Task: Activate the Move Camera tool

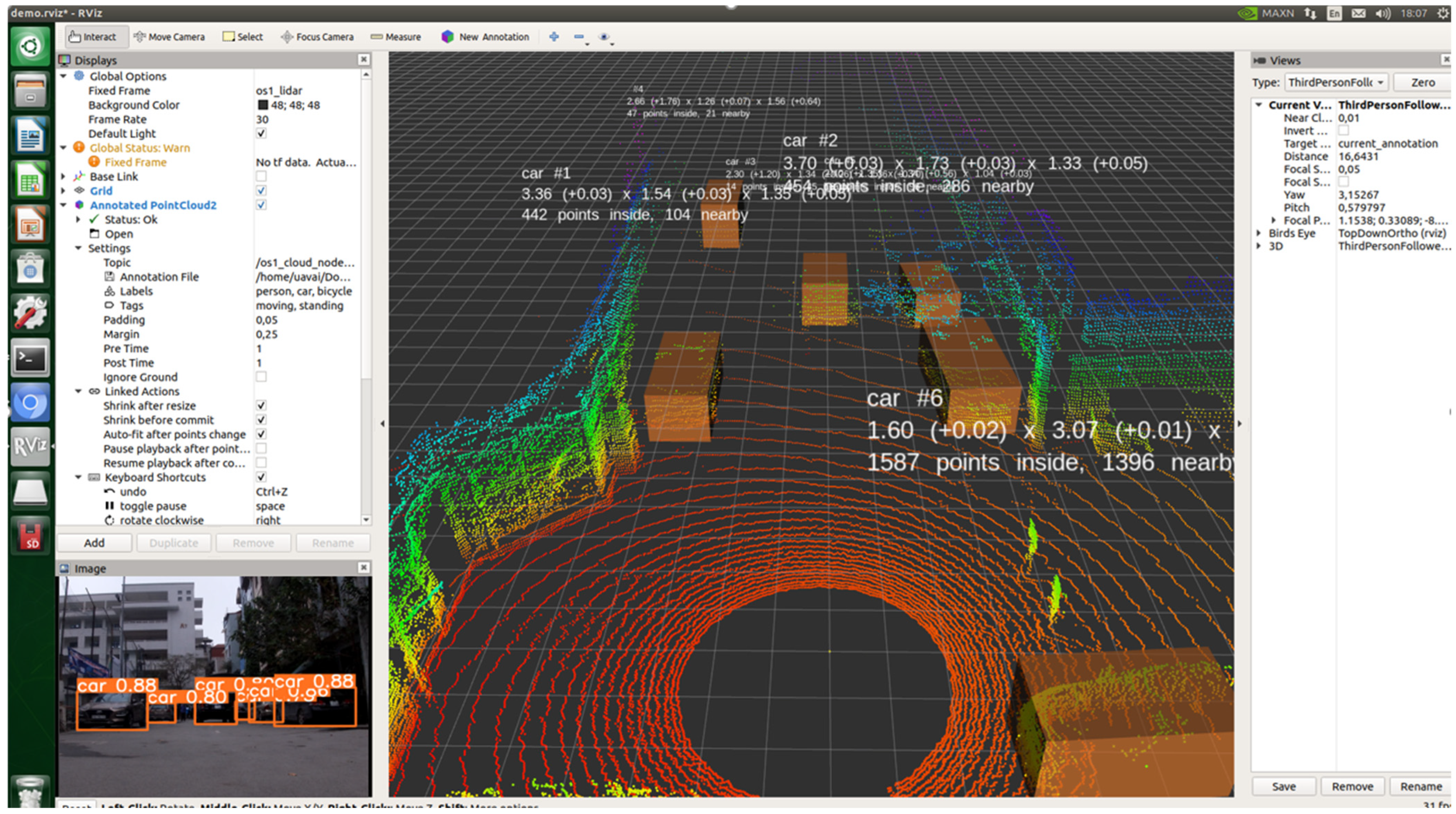Action: (x=169, y=37)
